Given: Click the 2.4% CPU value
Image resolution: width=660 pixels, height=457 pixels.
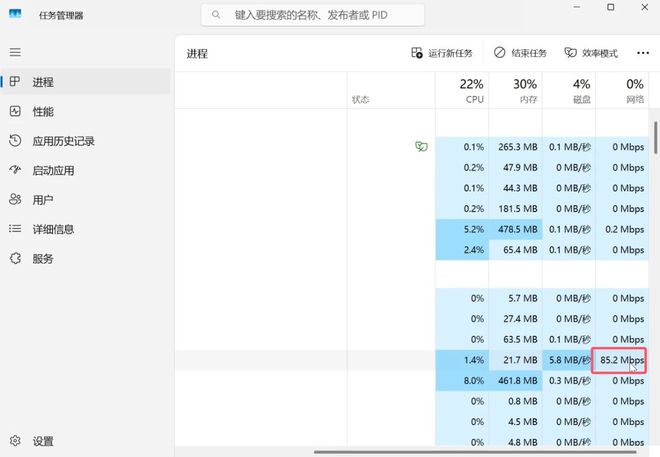Looking at the screenshot, I should (474, 250).
